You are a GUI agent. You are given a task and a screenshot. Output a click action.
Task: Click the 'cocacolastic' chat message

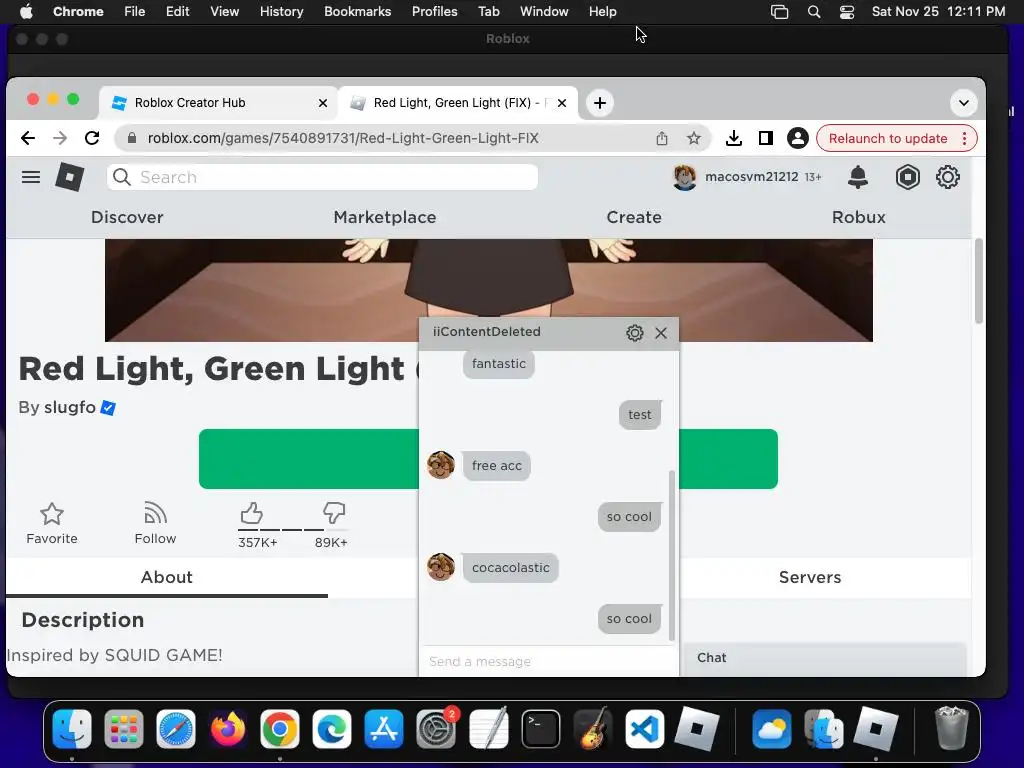coord(511,568)
